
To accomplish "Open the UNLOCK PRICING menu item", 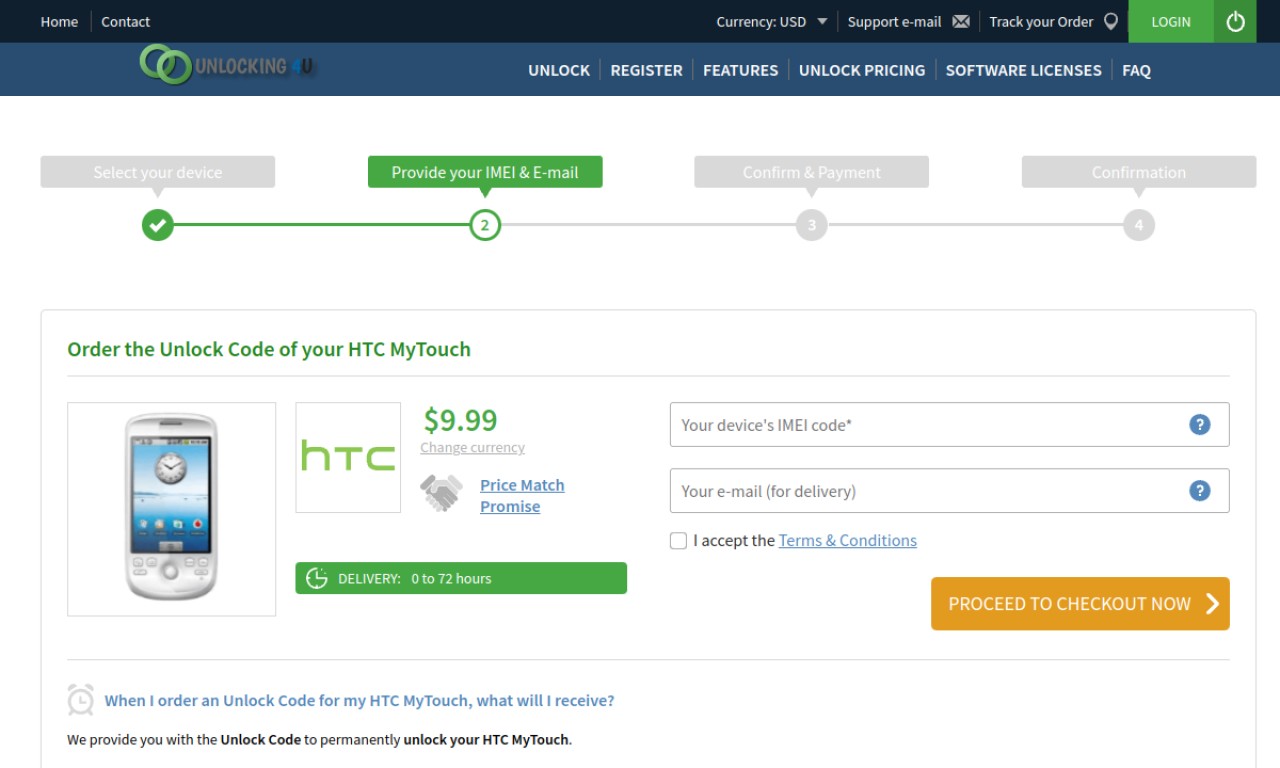I will [x=862, y=70].
